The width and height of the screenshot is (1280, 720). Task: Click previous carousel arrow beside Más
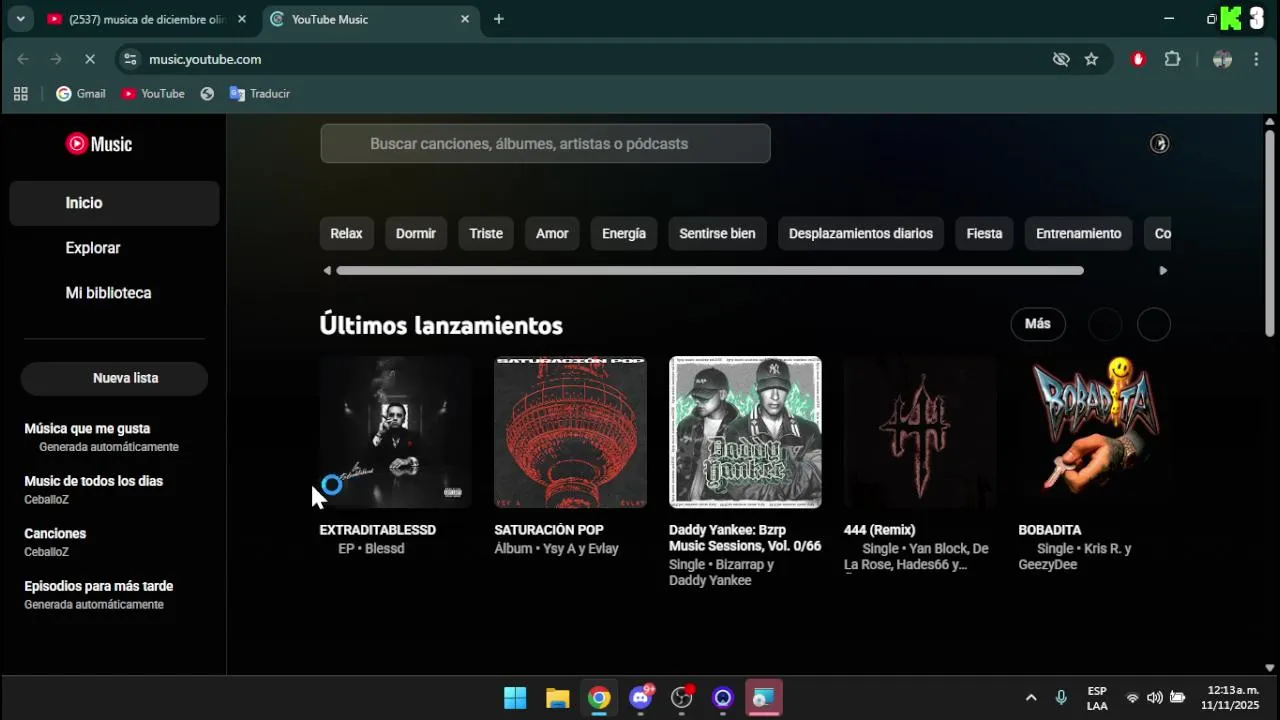(1105, 324)
